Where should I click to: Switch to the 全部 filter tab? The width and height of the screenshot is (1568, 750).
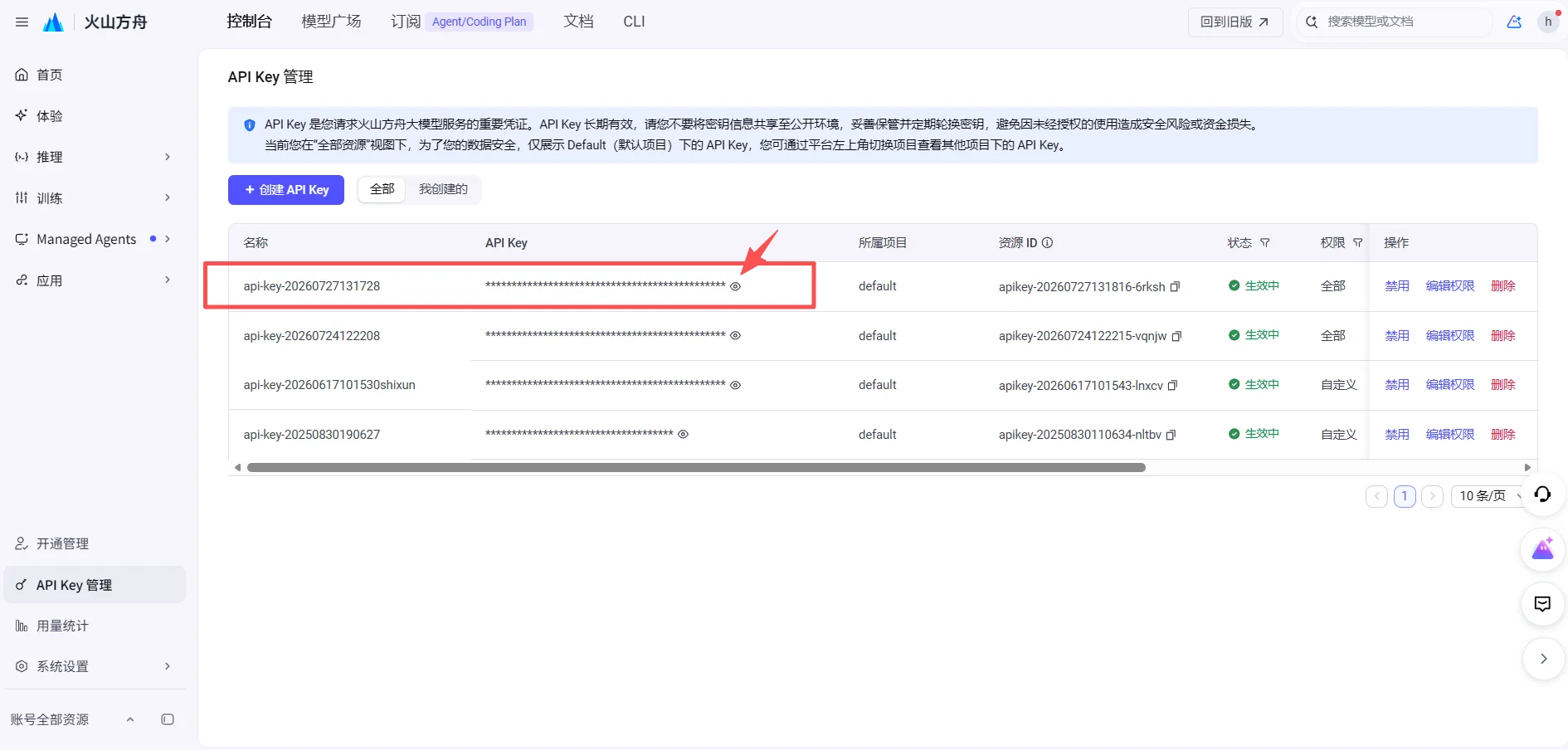tap(382, 189)
